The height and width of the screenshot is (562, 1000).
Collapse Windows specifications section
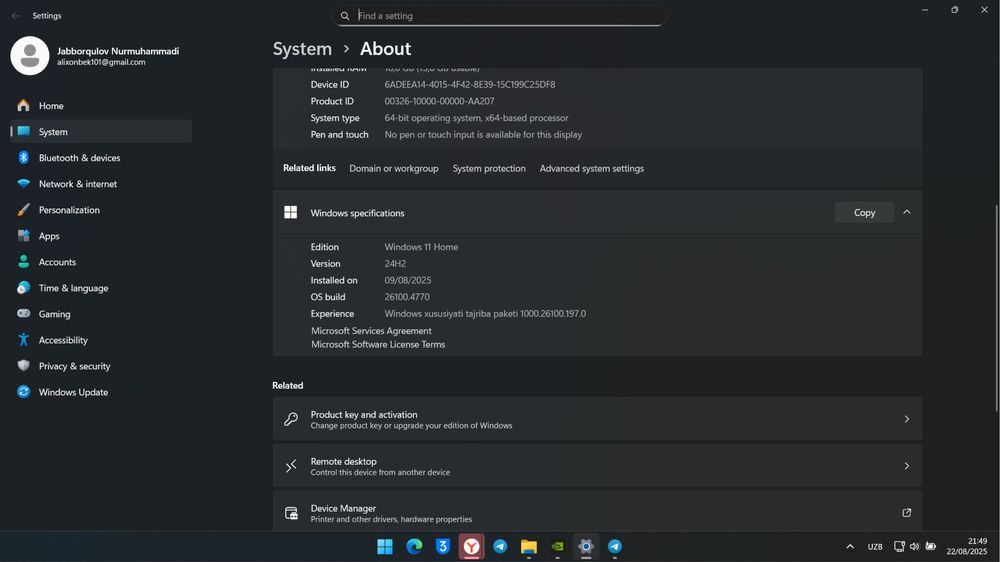pyautogui.click(x=906, y=212)
